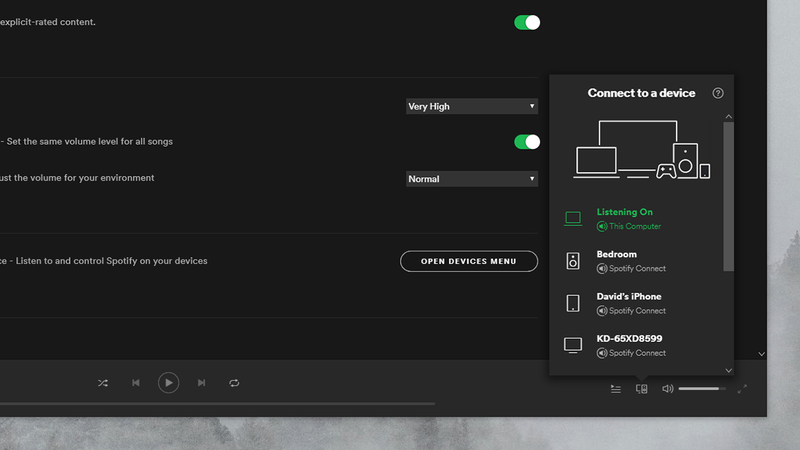Toggle shuffle playback
Screen dimensions: 800x450
[x=103, y=383]
